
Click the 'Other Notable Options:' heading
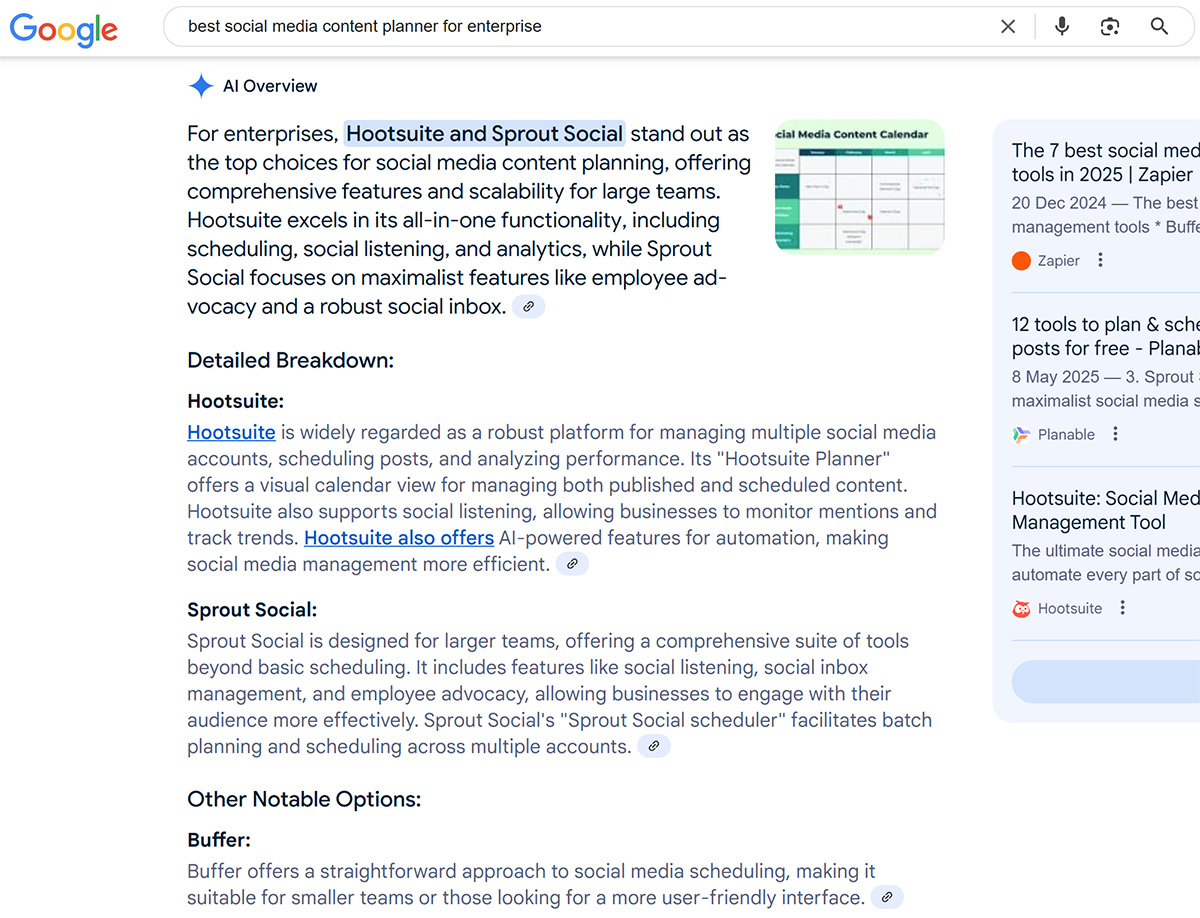tap(304, 799)
